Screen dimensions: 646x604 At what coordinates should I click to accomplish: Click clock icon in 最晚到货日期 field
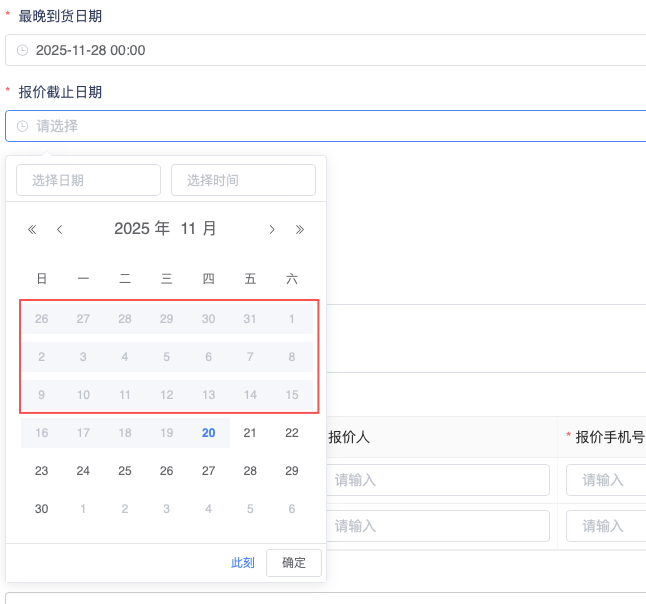point(23,50)
